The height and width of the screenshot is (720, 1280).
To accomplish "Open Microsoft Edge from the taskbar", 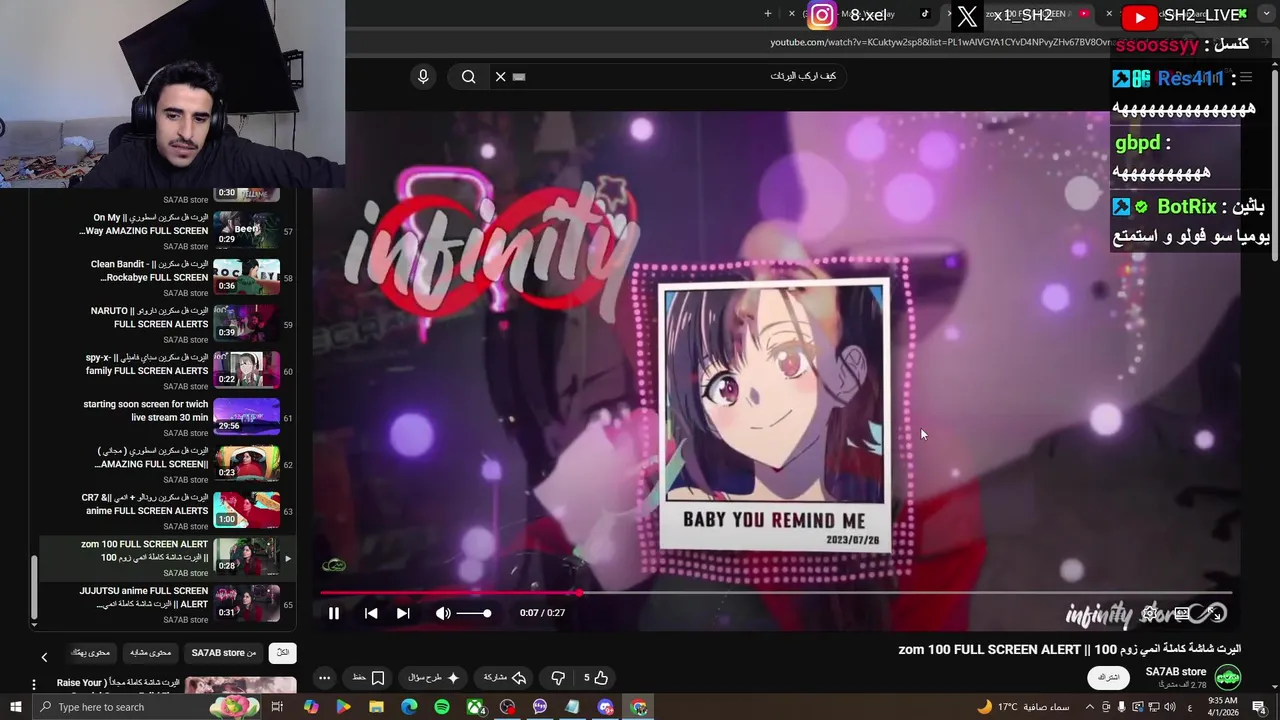I will pyautogui.click(x=409, y=707).
